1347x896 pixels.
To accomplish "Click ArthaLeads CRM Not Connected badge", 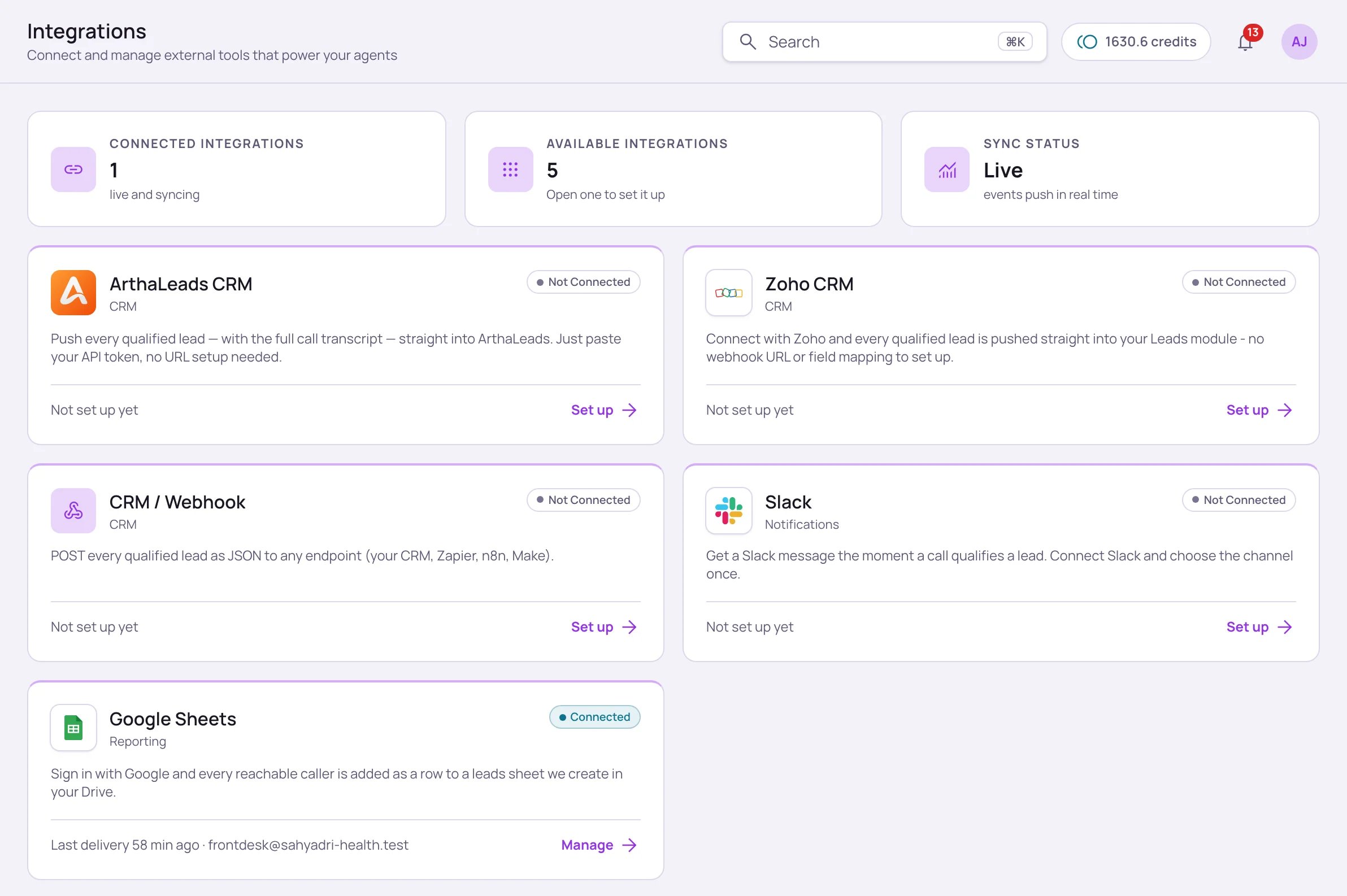I will click(x=583, y=282).
